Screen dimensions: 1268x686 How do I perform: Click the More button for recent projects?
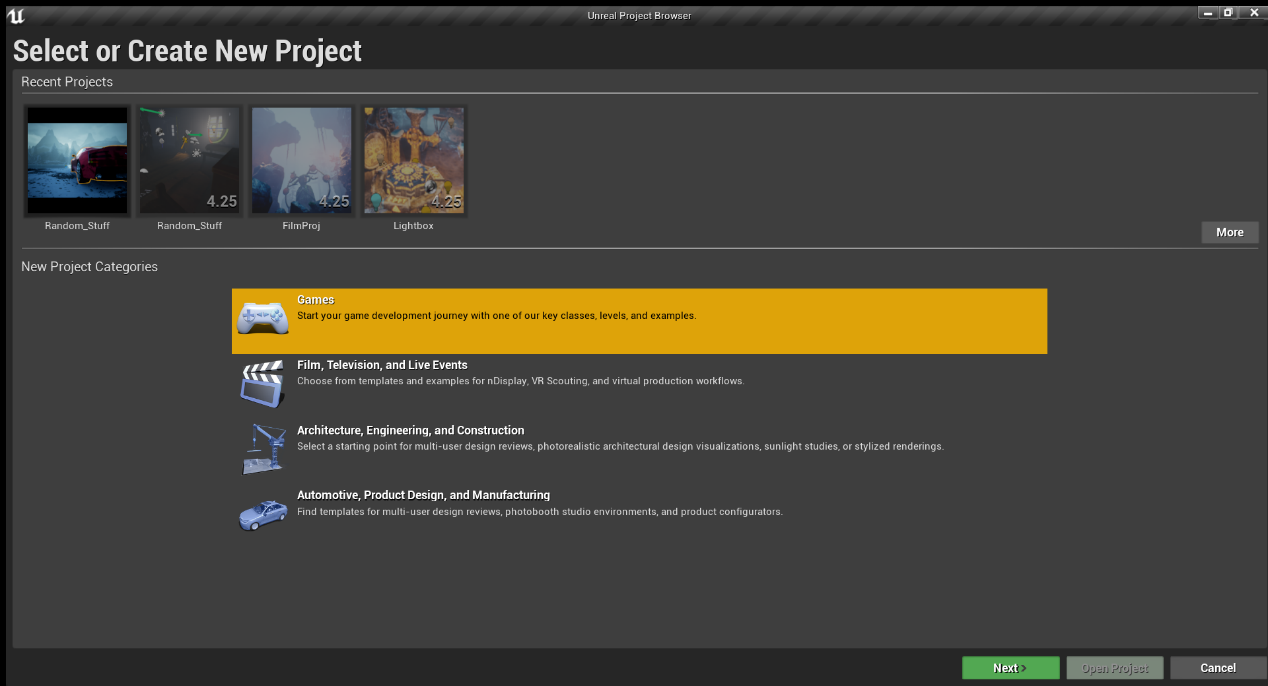(x=1229, y=232)
